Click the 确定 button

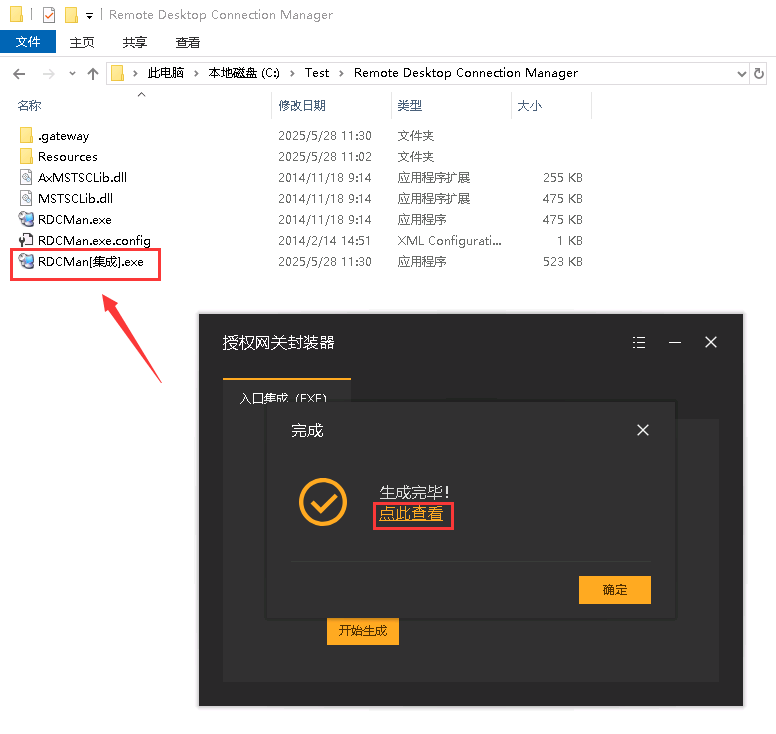pos(615,589)
